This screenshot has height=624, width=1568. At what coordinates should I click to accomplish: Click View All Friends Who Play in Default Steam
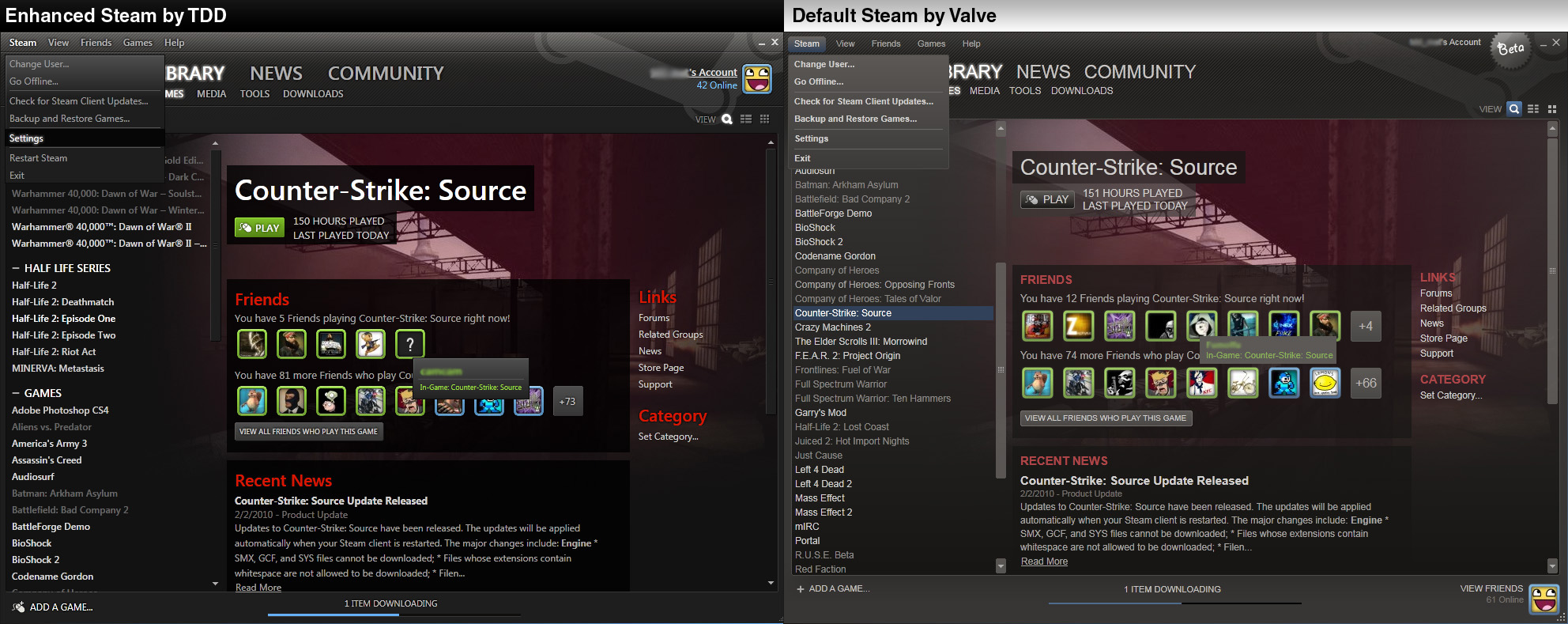(x=1106, y=418)
